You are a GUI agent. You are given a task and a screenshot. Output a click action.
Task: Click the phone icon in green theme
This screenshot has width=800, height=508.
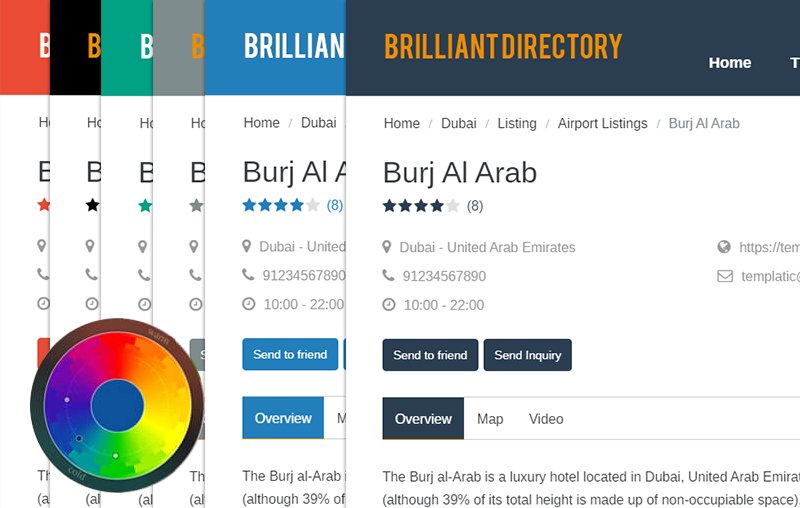pyautogui.click(x=144, y=275)
